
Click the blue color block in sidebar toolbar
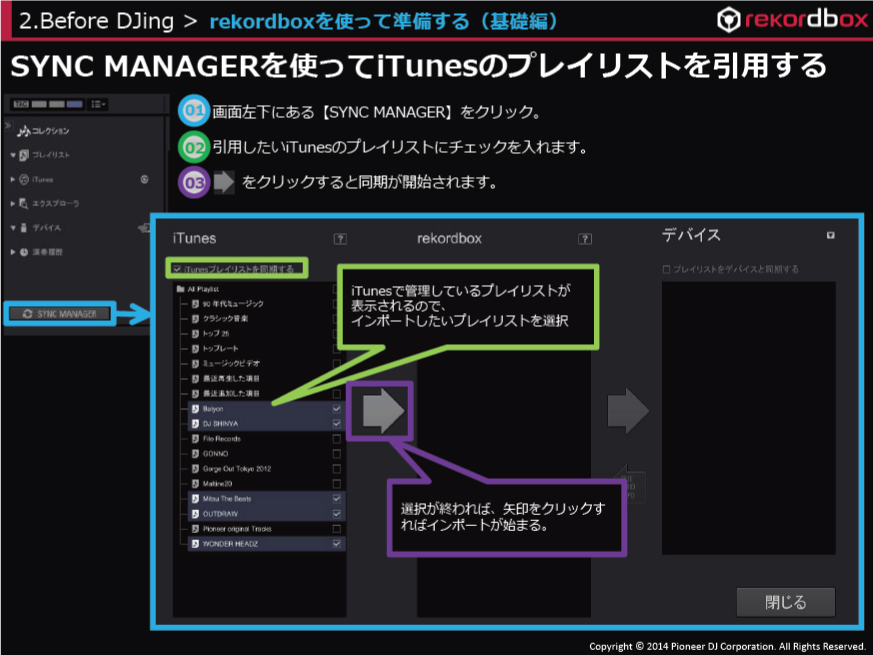(x=75, y=104)
